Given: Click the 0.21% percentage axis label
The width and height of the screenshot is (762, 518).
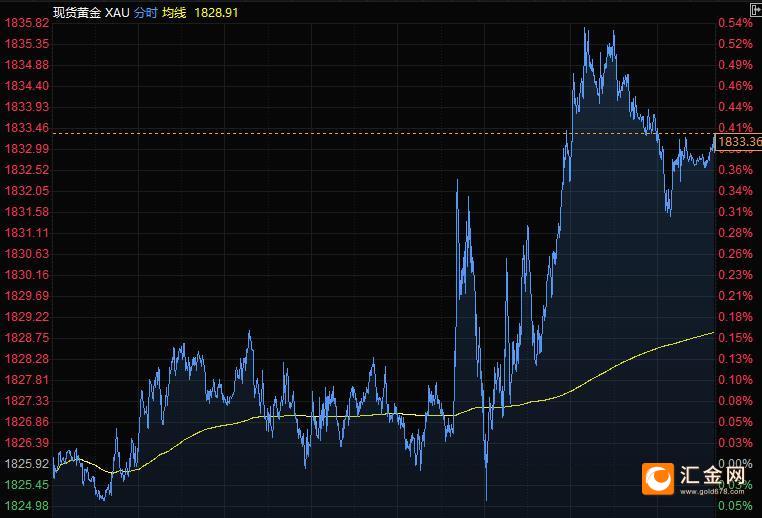Looking at the screenshot, I should [735, 295].
